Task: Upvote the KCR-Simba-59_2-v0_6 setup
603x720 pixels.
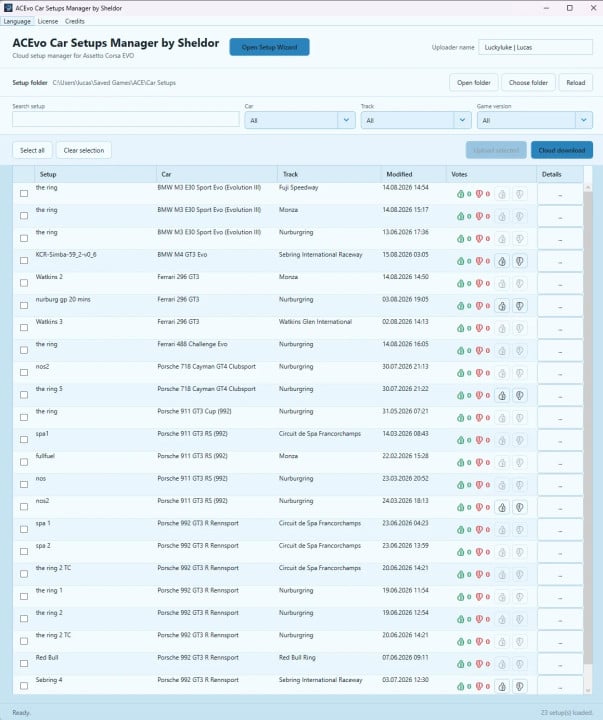Action: coord(502,261)
